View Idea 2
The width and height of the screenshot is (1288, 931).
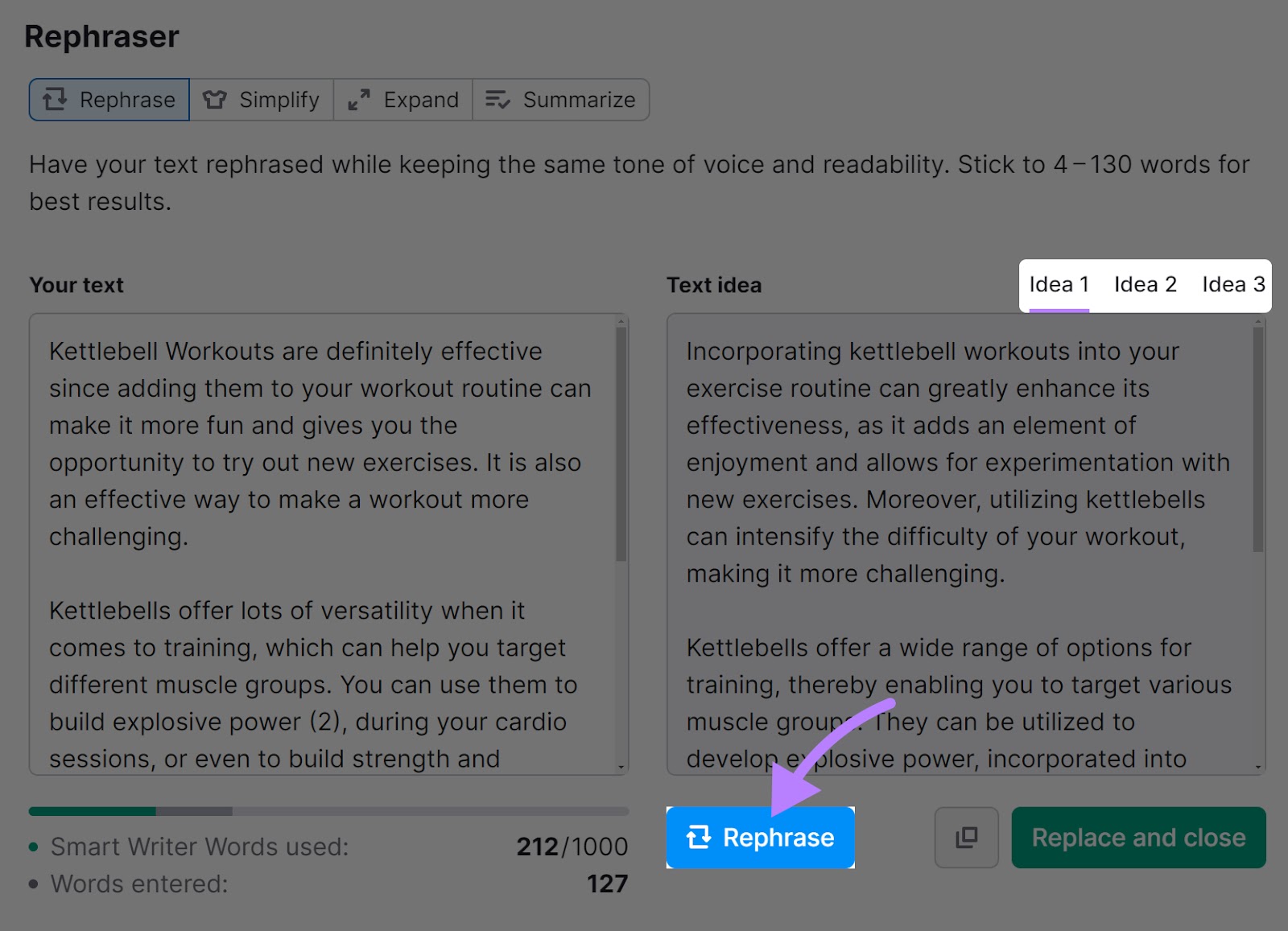click(x=1145, y=284)
